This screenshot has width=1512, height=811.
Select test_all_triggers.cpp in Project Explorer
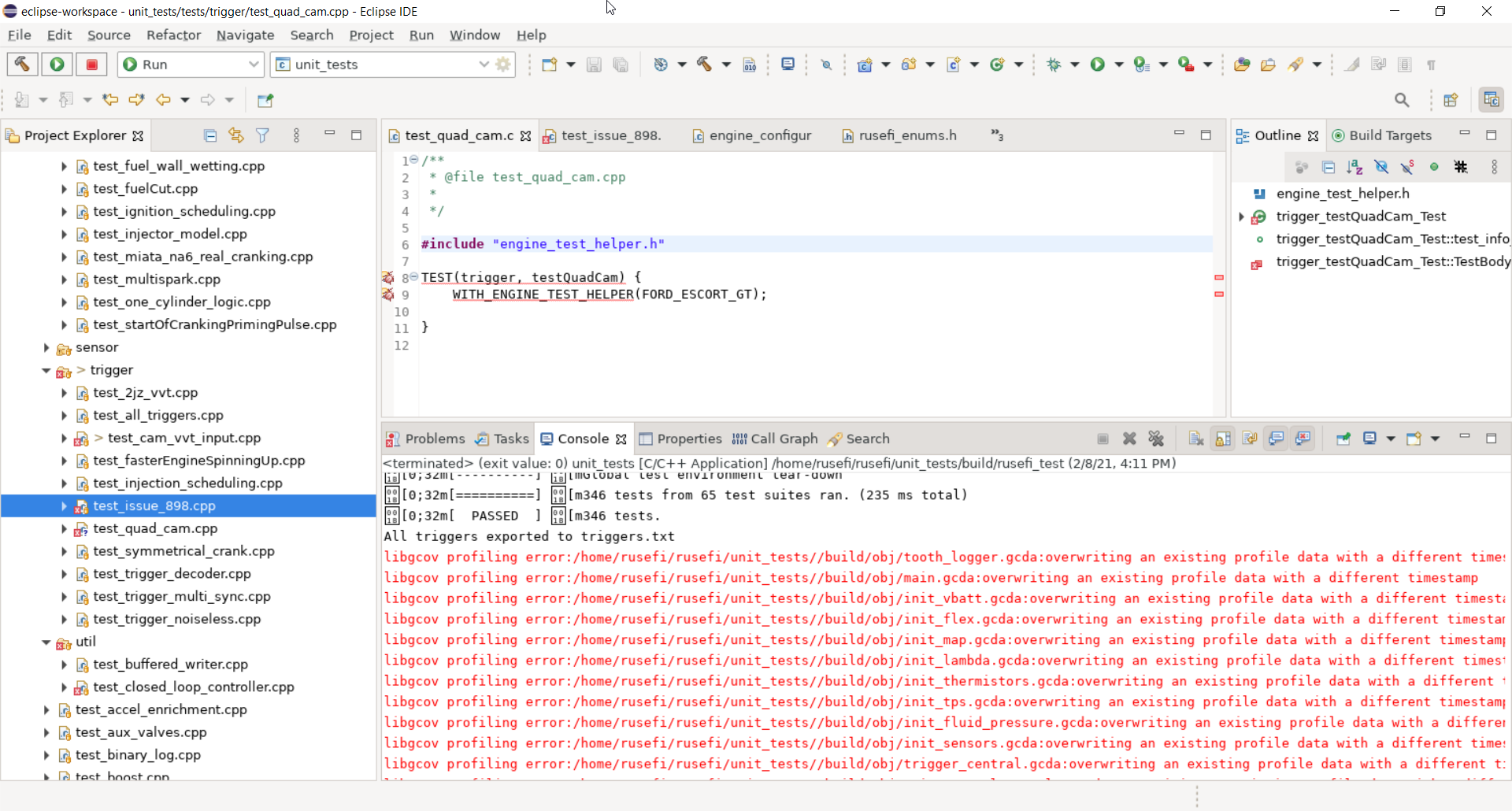click(158, 416)
